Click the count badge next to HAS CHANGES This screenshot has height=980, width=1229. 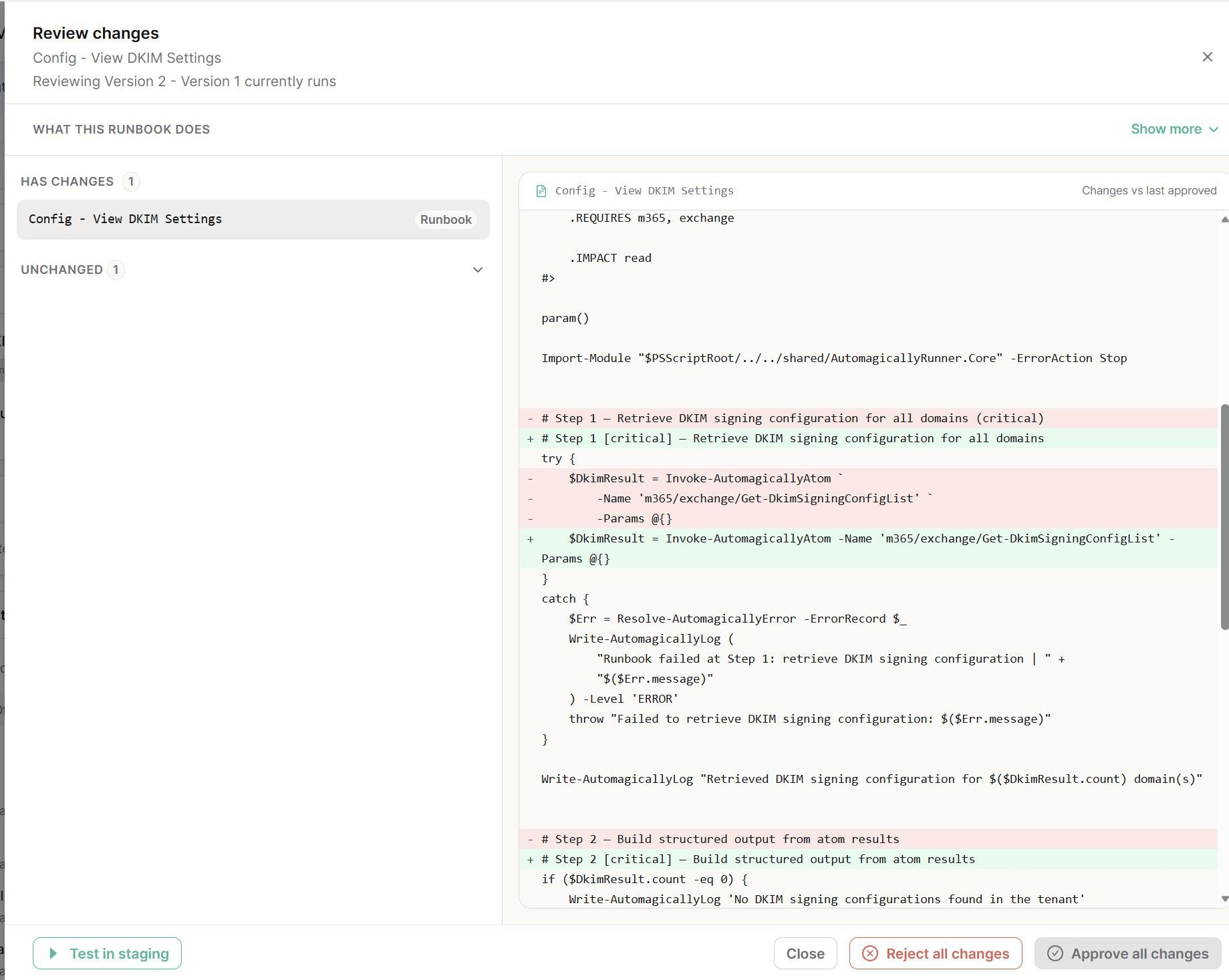click(131, 182)
